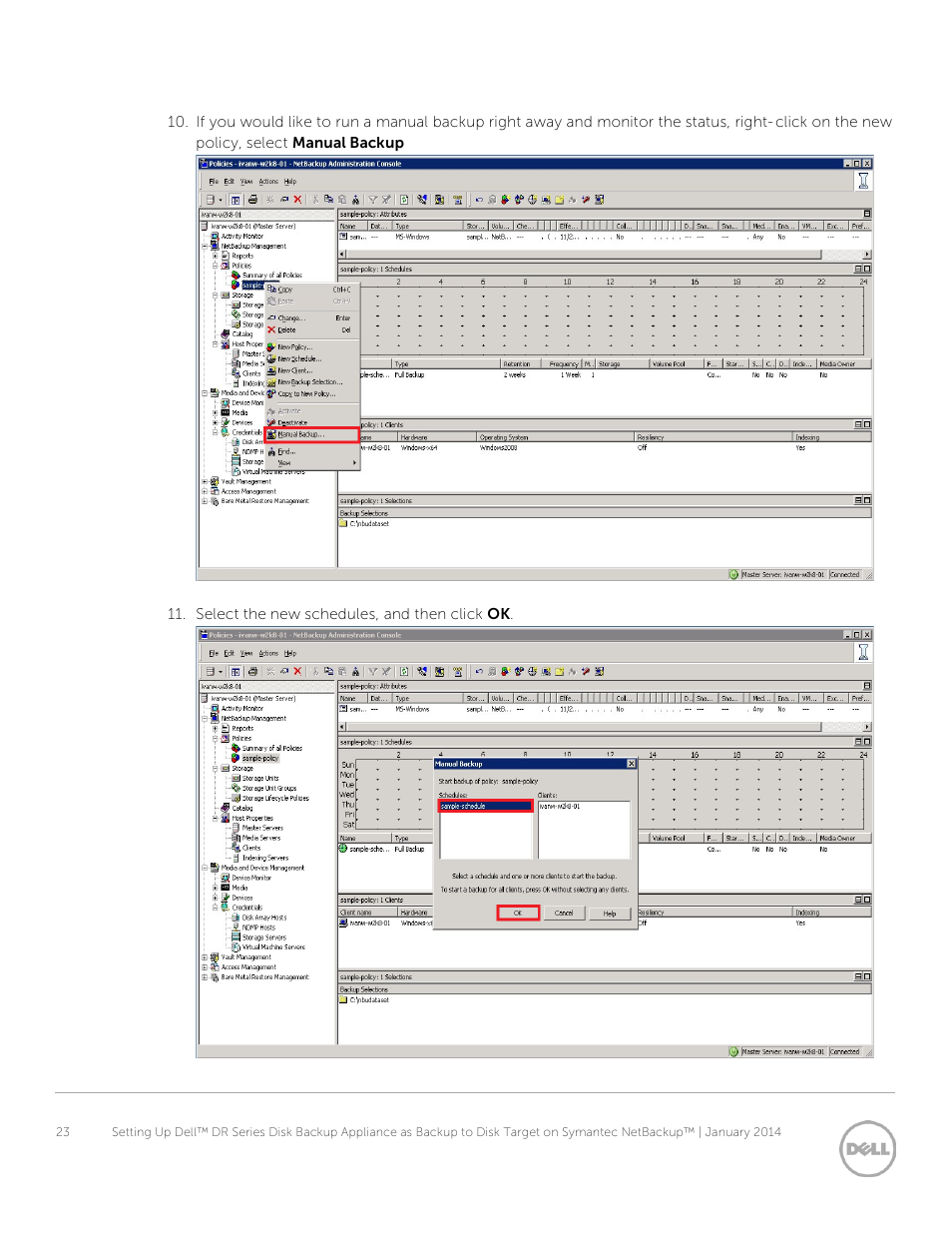Collapse Media and Device Management in step 11 screenshot
Image resolution: width=952 pixels, height=1233 pixels.
(205, 868)
